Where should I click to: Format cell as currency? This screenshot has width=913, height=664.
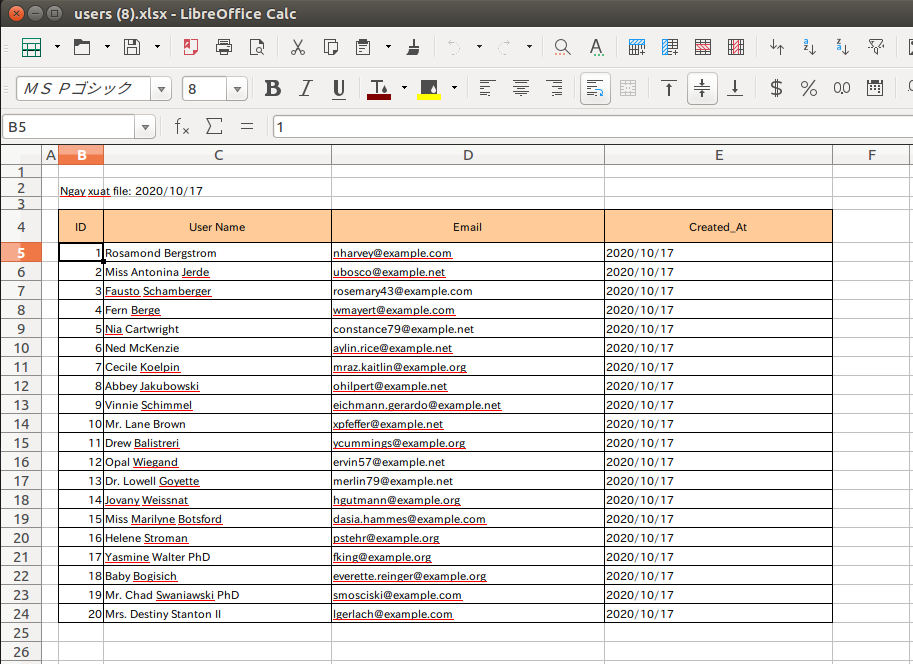(776, 89)
